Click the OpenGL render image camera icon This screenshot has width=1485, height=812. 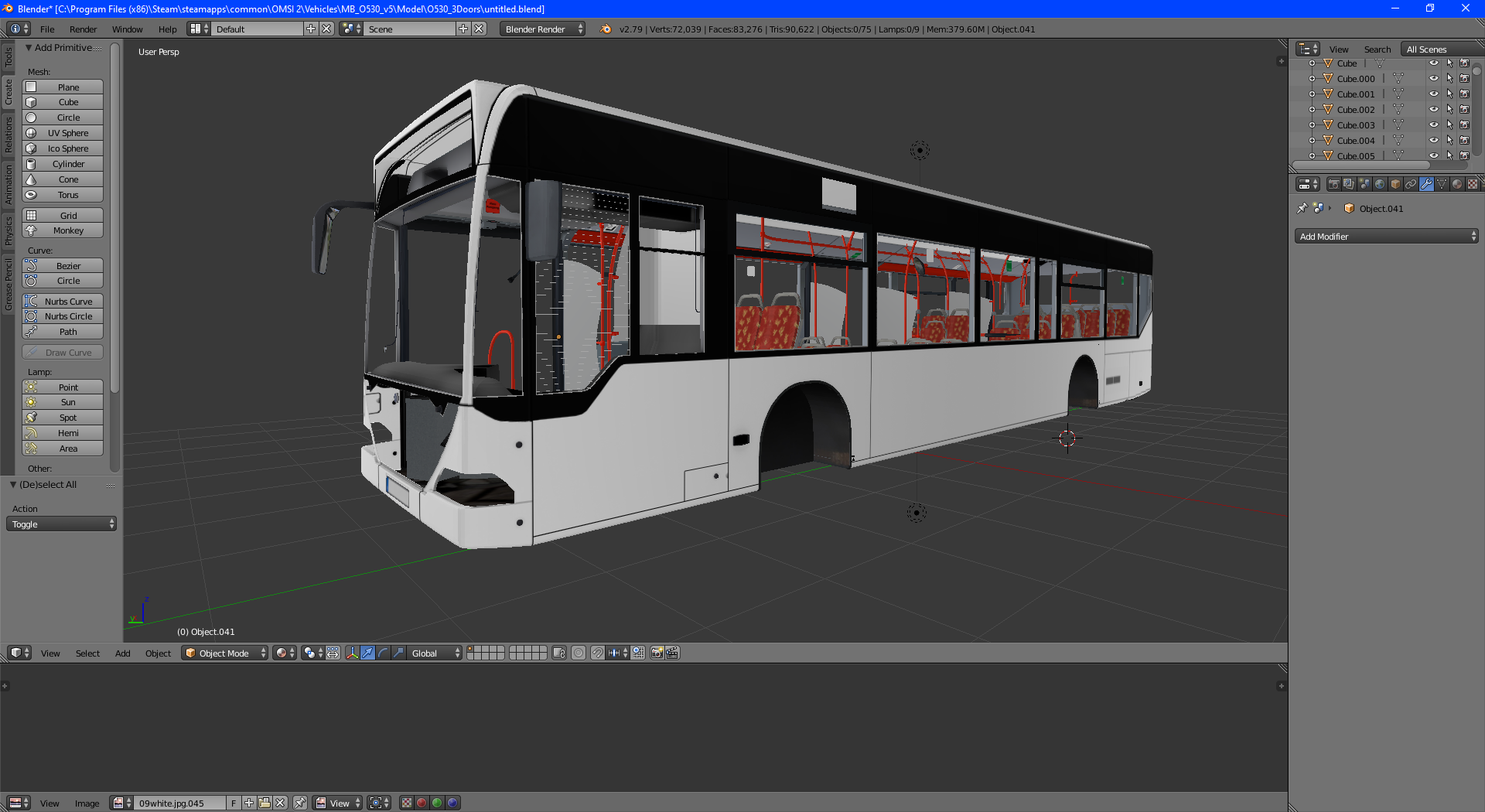click(x=657, y=653)
